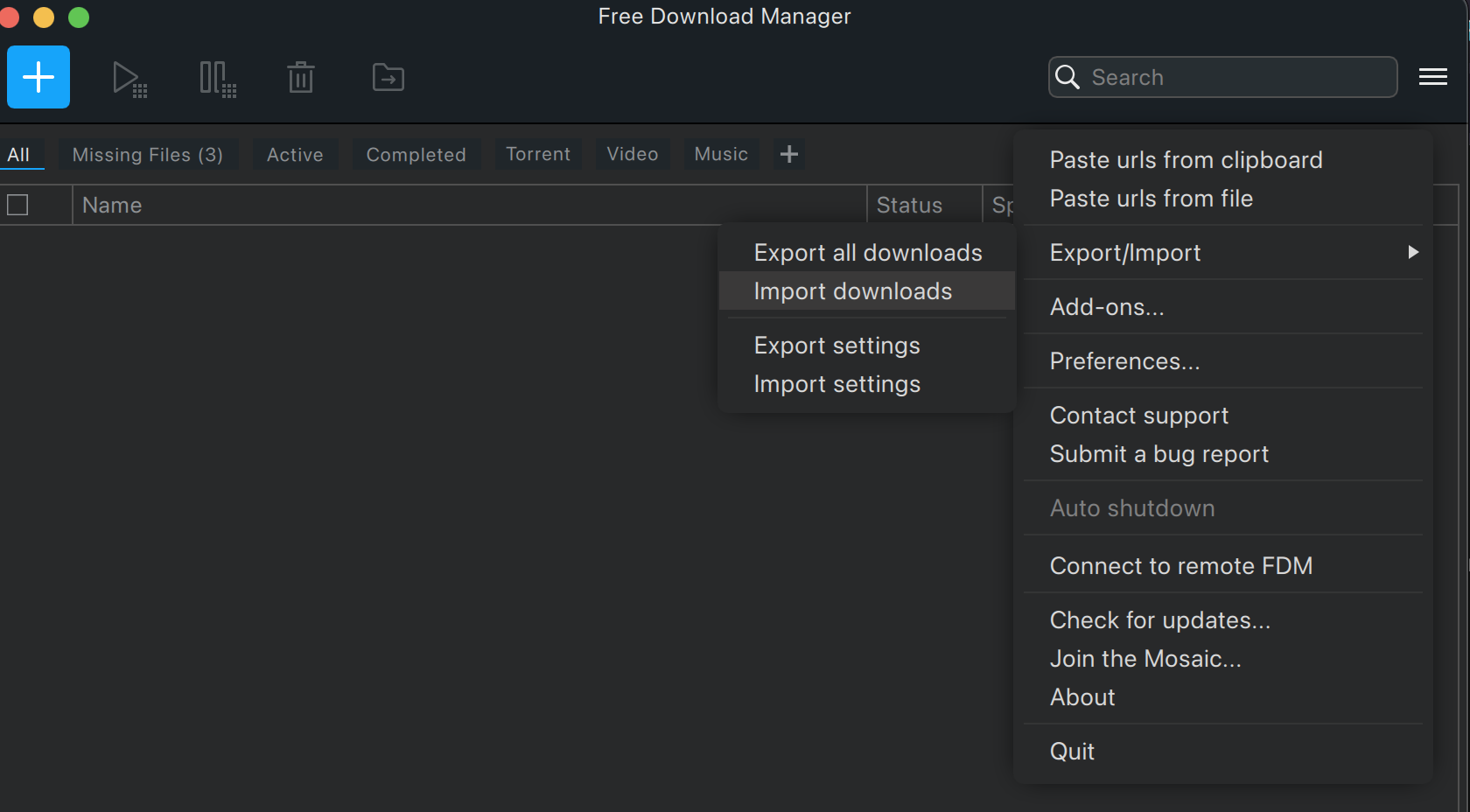Add a new tag with plus icon

[788, 154]
